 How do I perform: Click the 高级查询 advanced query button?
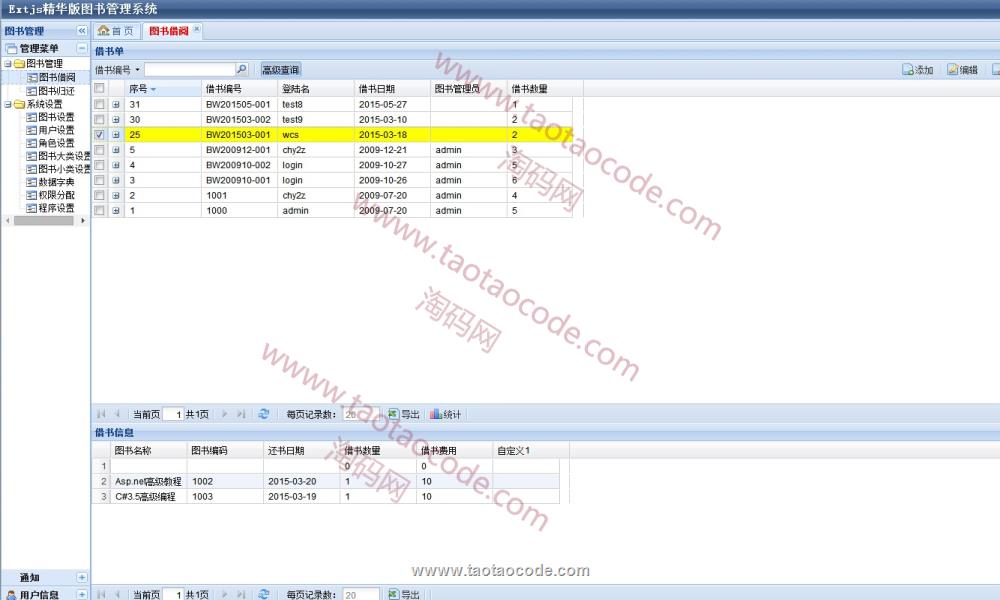280,70
